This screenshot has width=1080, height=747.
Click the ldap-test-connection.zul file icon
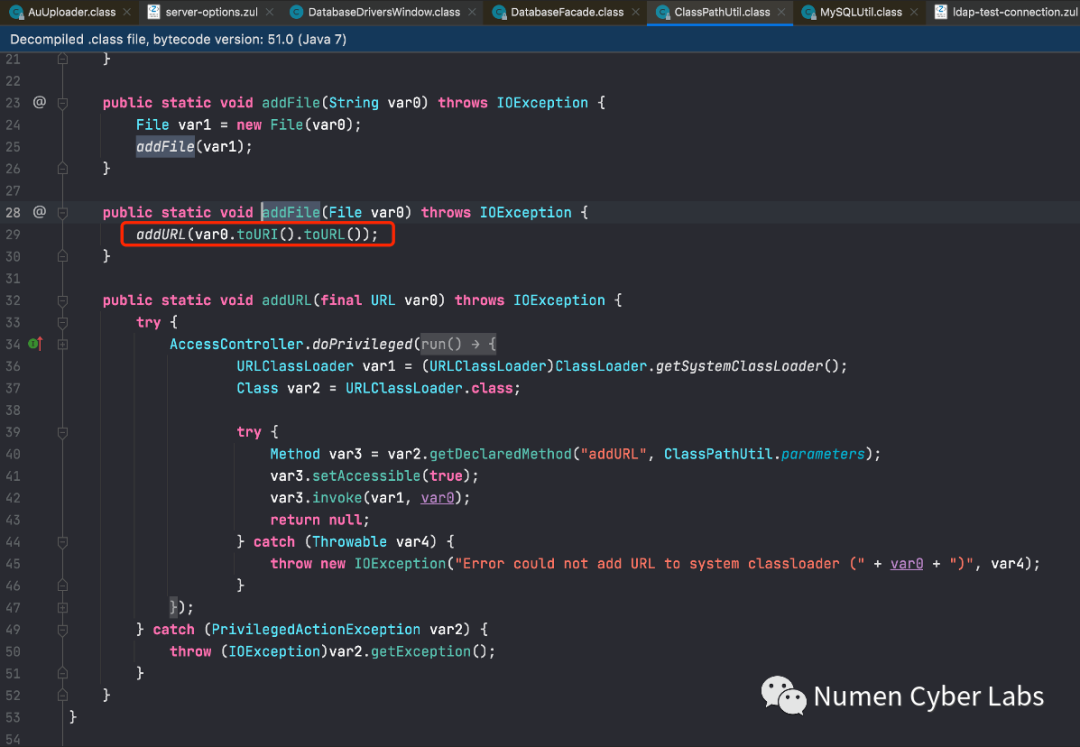940,12
